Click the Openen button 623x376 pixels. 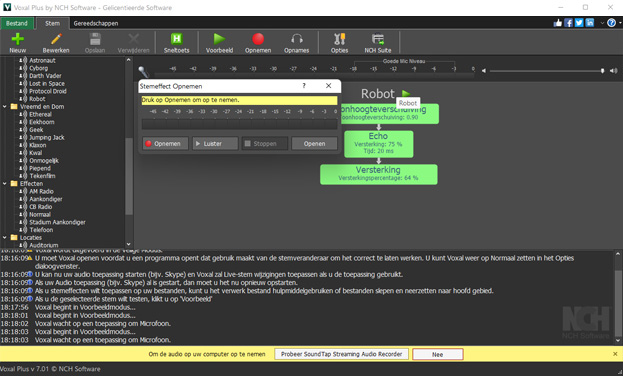(x=314, y=143)
